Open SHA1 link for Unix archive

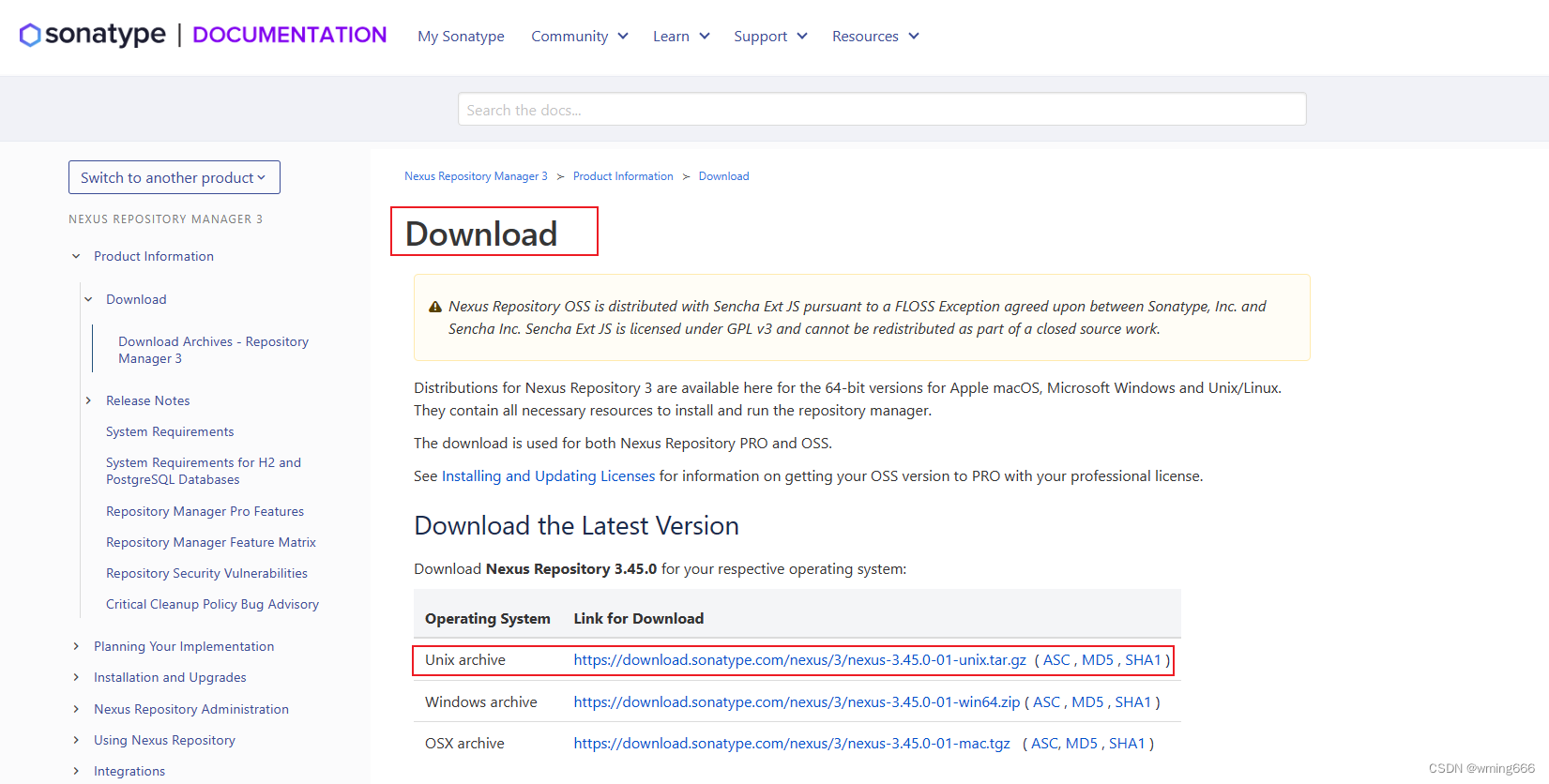click(1143, 660)
